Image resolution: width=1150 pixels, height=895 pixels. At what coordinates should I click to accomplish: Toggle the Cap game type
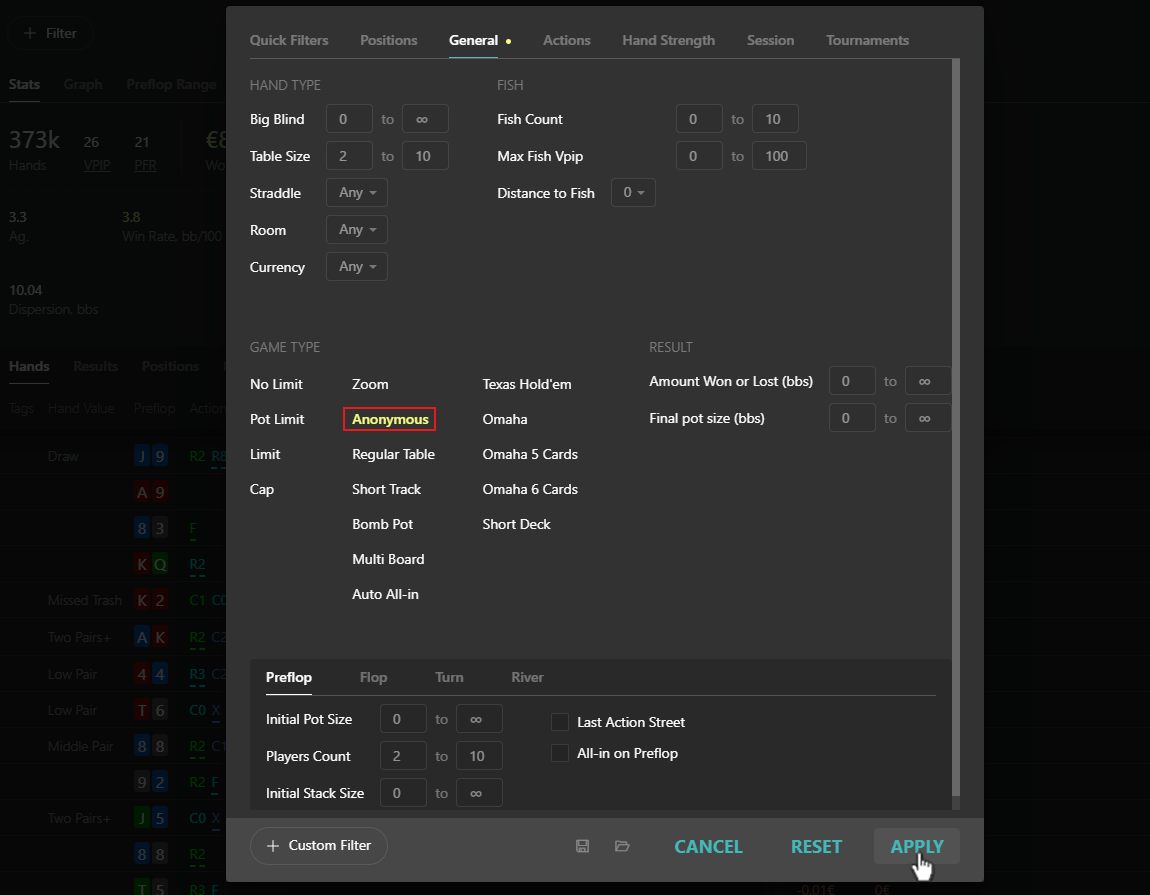262,489
